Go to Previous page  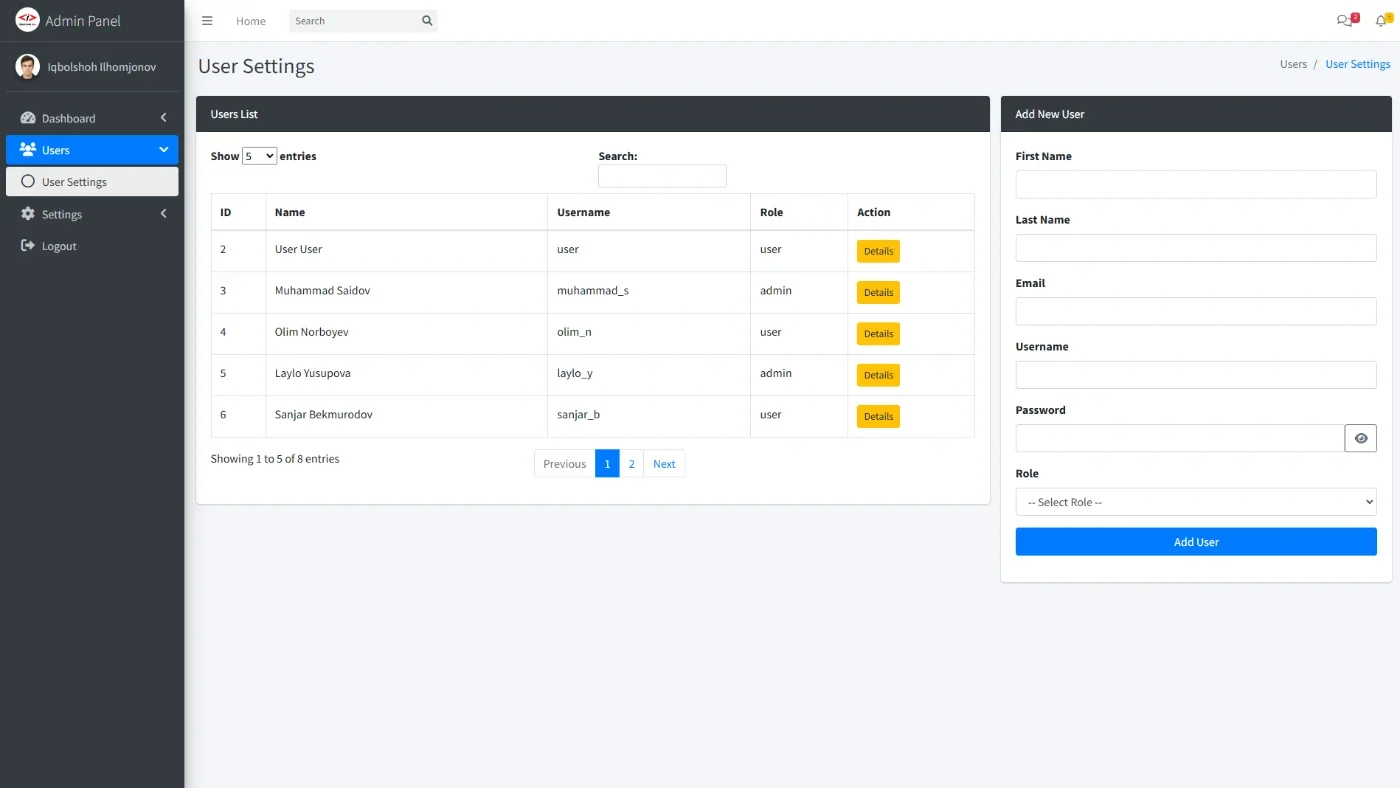click(x=565, y=463)
